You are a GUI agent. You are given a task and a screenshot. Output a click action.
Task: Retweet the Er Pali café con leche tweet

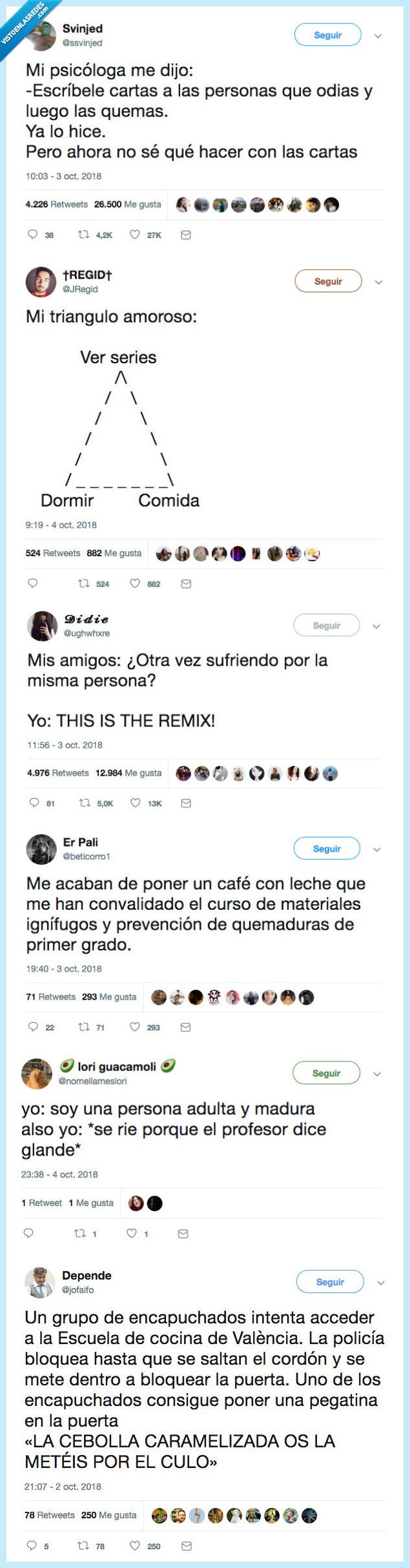click(83, 1027)
